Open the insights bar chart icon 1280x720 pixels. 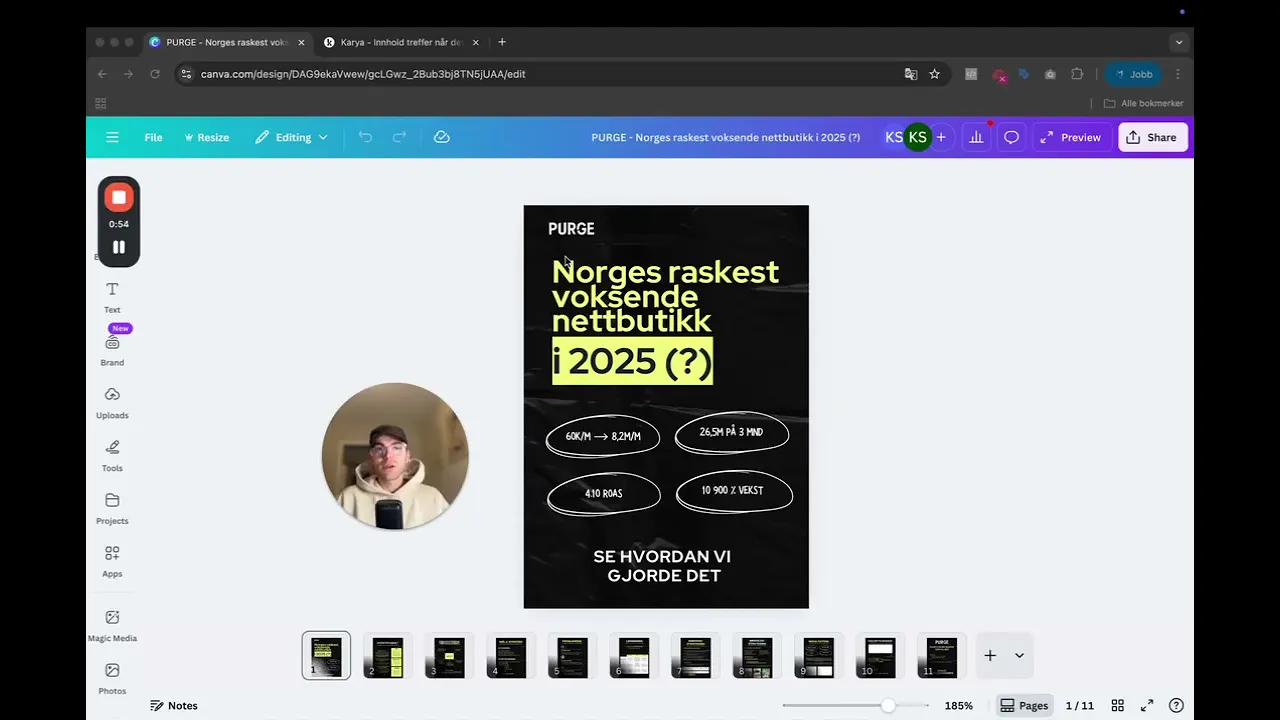click(x=976, y=137)
